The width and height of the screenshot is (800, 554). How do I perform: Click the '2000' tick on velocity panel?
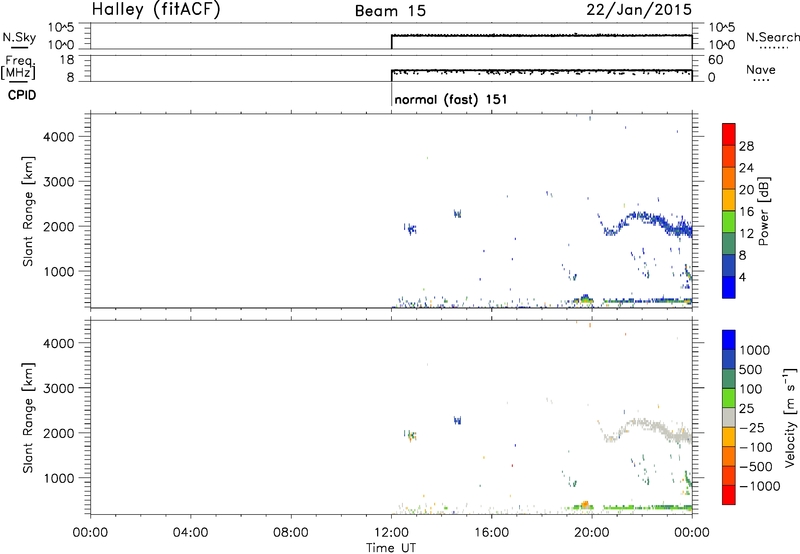tap(59, 433)
